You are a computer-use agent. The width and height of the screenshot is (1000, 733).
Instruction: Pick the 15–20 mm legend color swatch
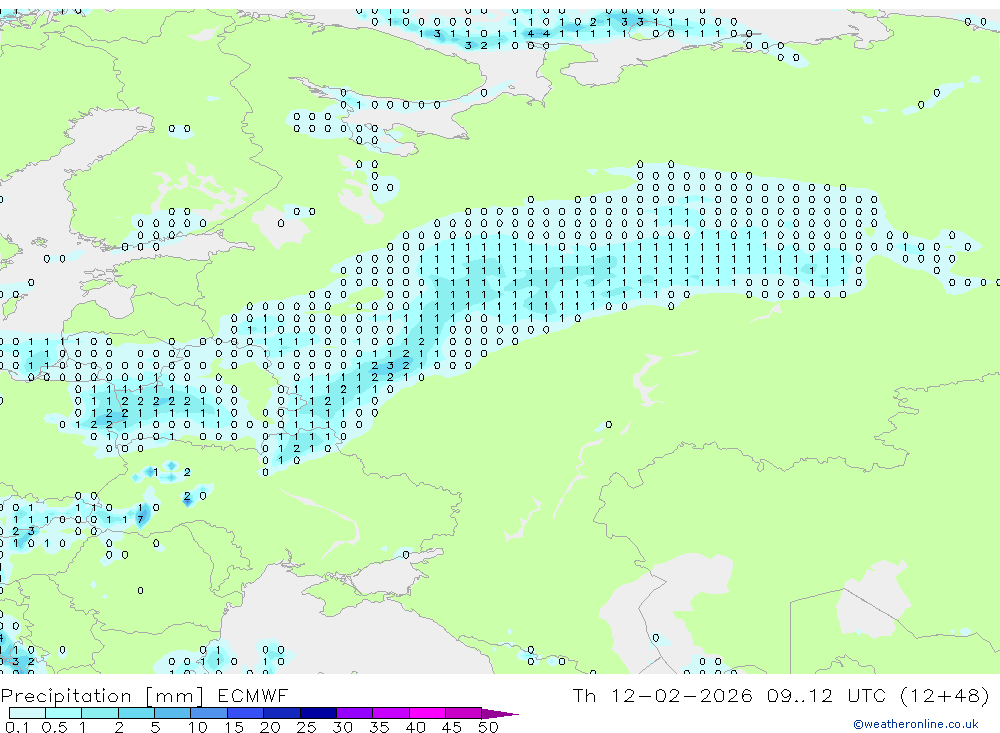(x=246, y=713)
